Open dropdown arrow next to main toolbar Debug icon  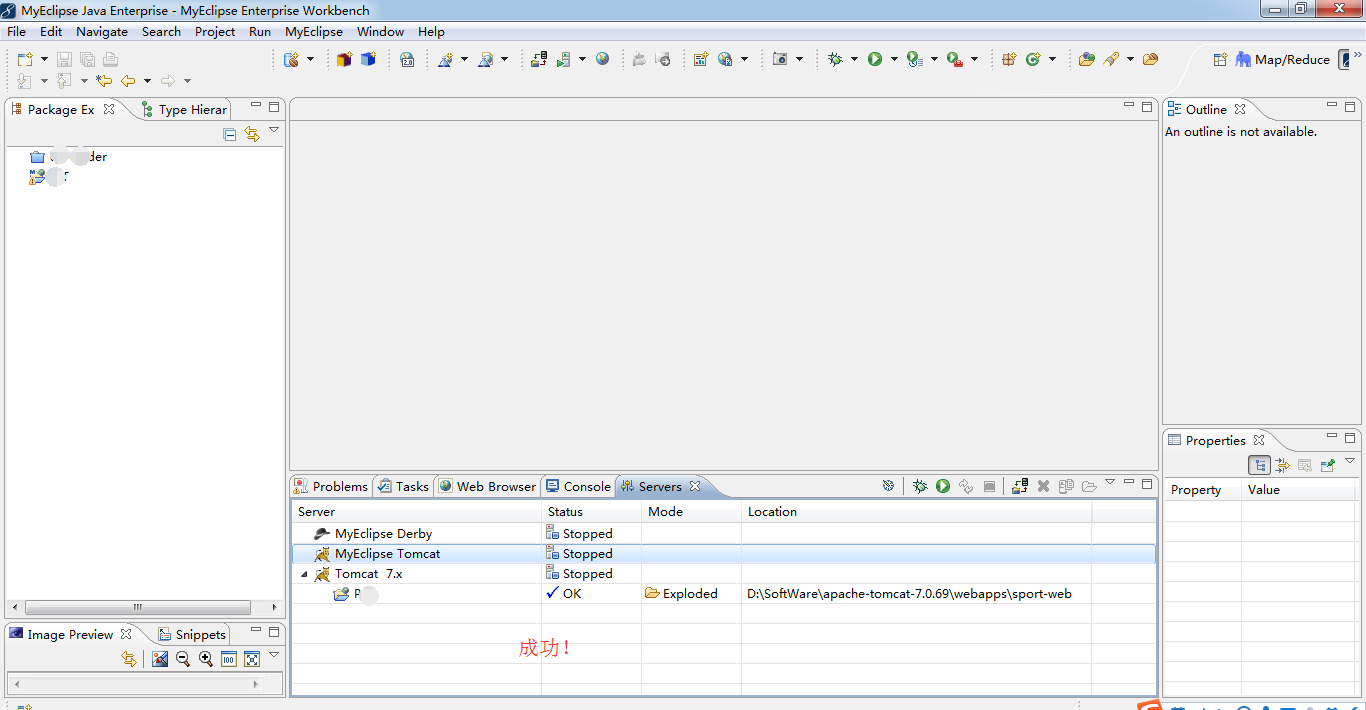point(854,60)
